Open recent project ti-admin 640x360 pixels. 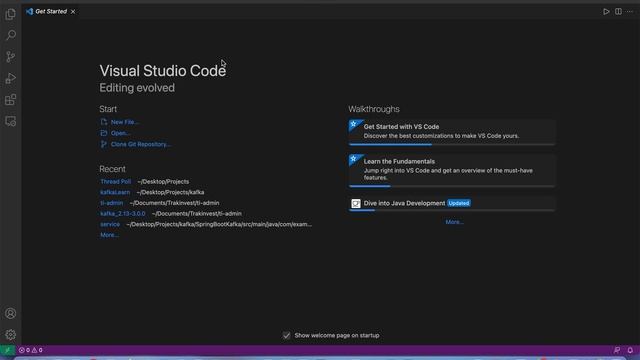111,203
